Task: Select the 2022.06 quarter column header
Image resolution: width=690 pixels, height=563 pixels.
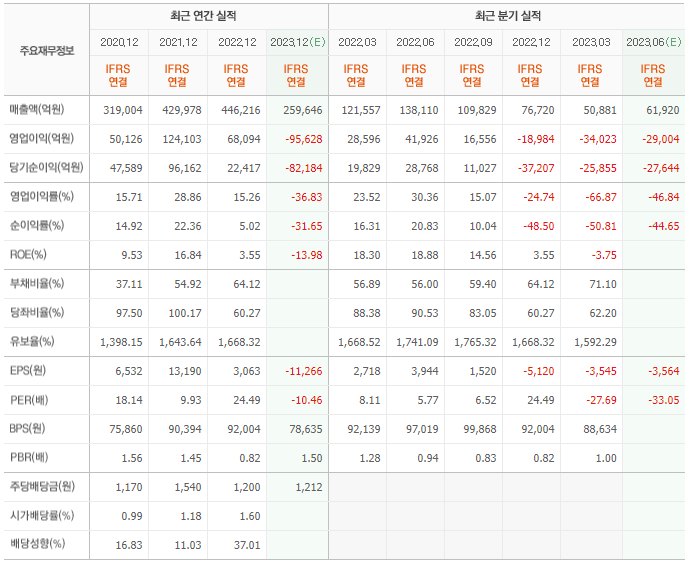Action: pyautogui.click(x=415, y=42)
